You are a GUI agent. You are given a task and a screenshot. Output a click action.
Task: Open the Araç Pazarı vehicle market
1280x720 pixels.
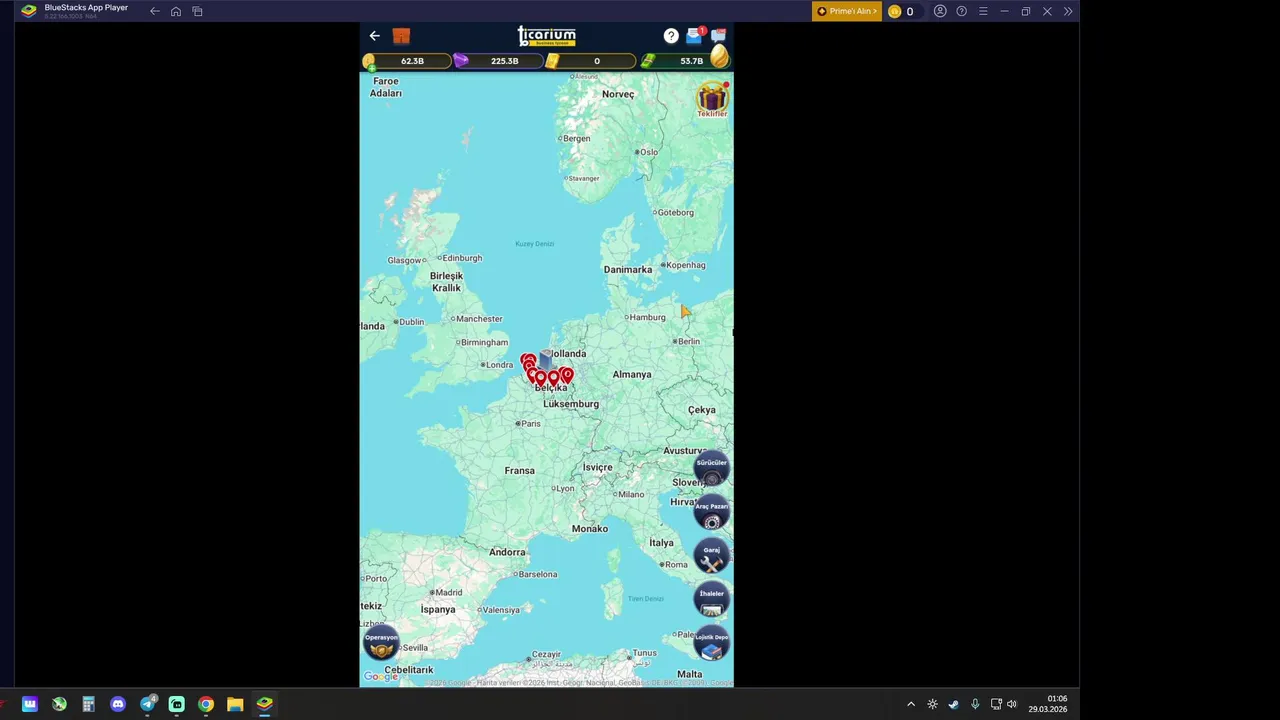coord(712,512)
